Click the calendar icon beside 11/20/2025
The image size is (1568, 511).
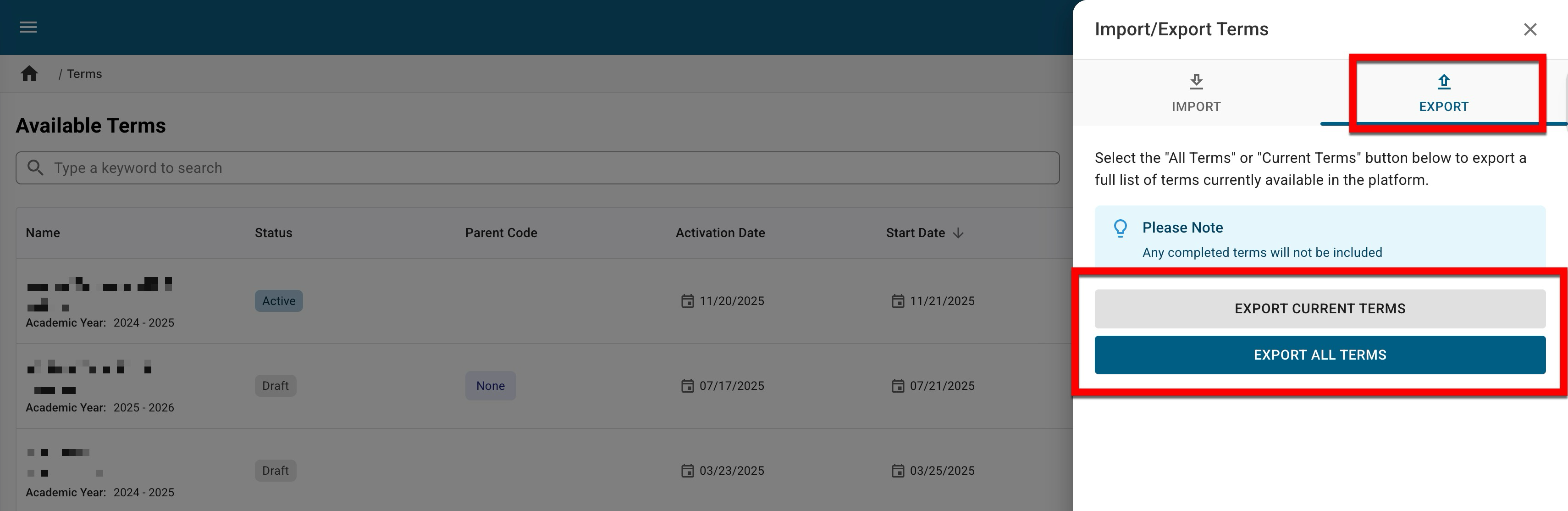pos(687,301)
